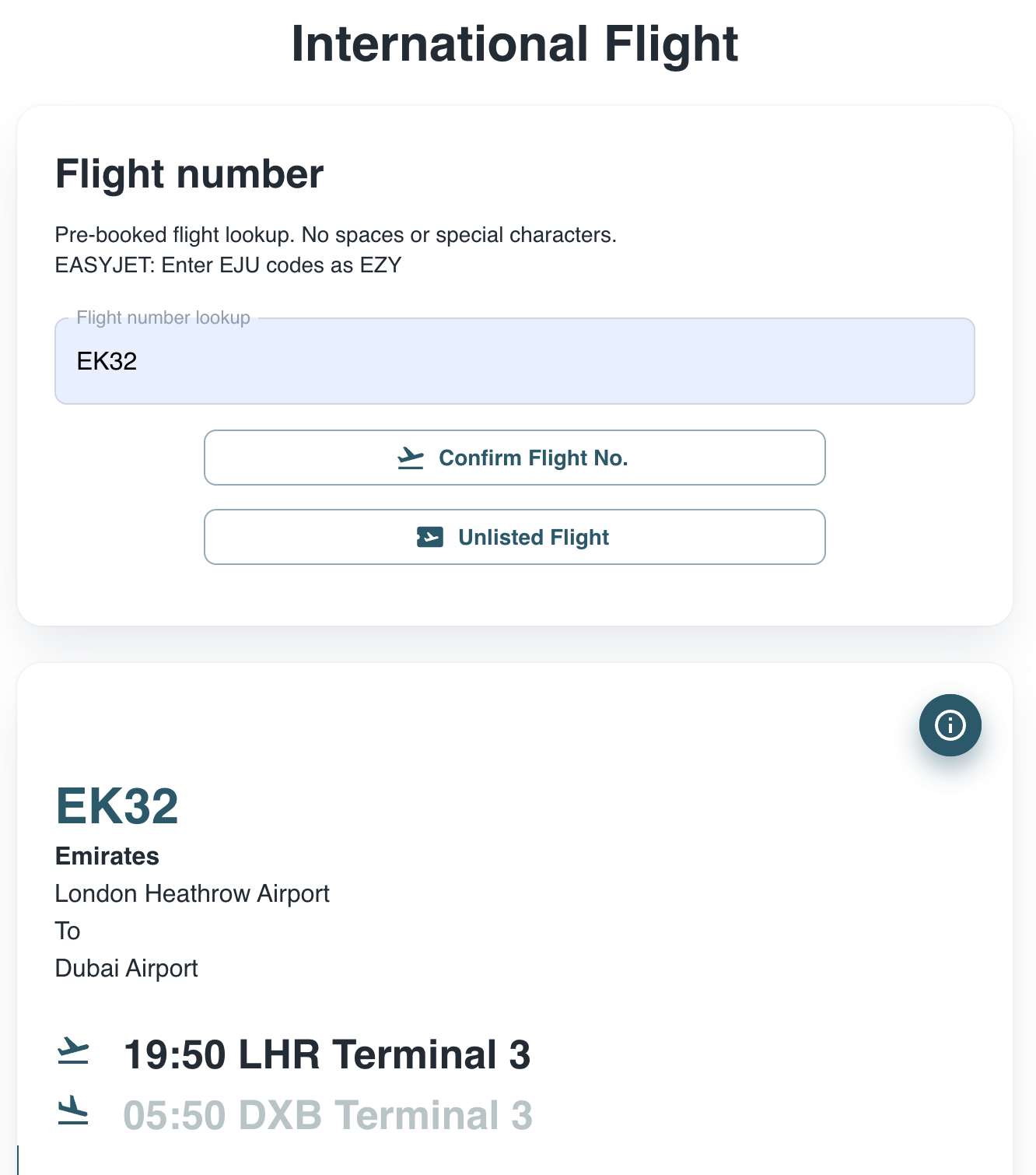Click the Pre-booked flight lookup instruction text
The height and width of the screenshot is (1175, 1036).
[x=336, y=235]
